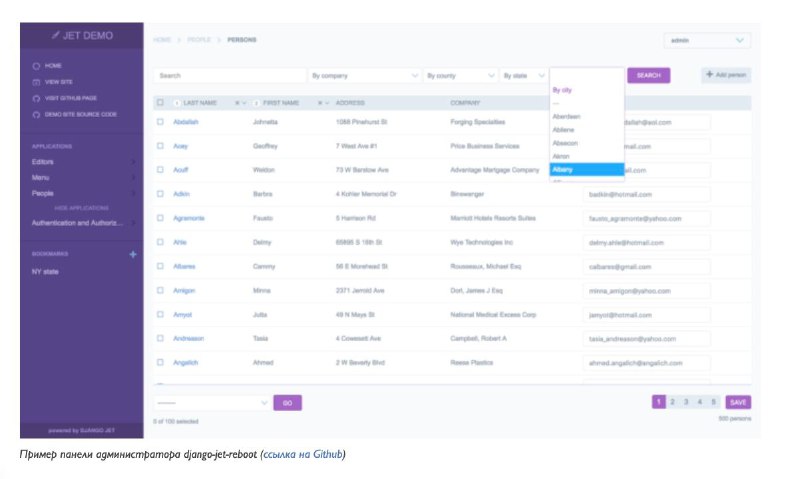Select the blank dash option in city list
The height and width of the screenshot is (479, 800).
point(587,103)
